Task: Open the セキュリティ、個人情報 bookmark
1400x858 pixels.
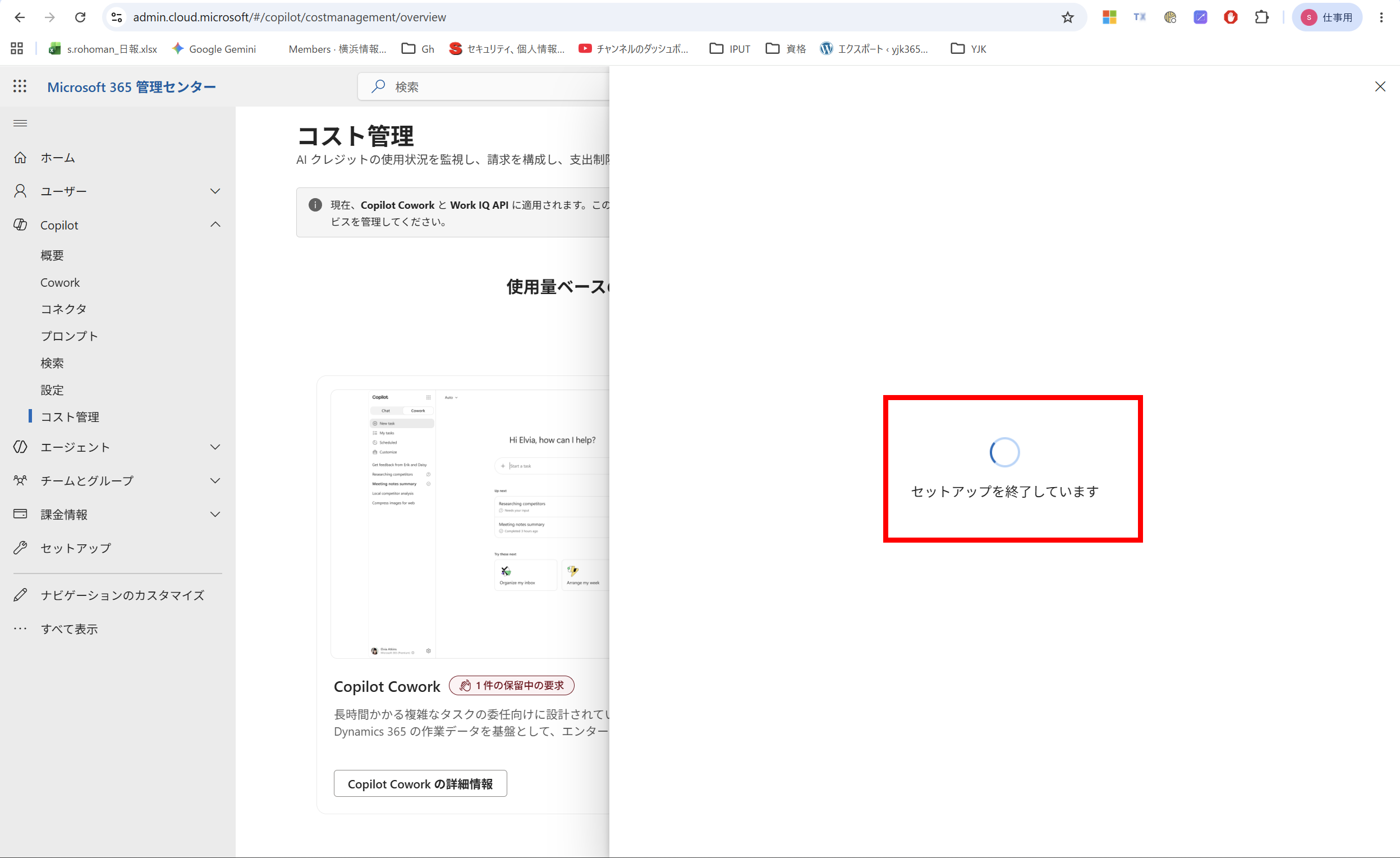Action: click(507, 49)
